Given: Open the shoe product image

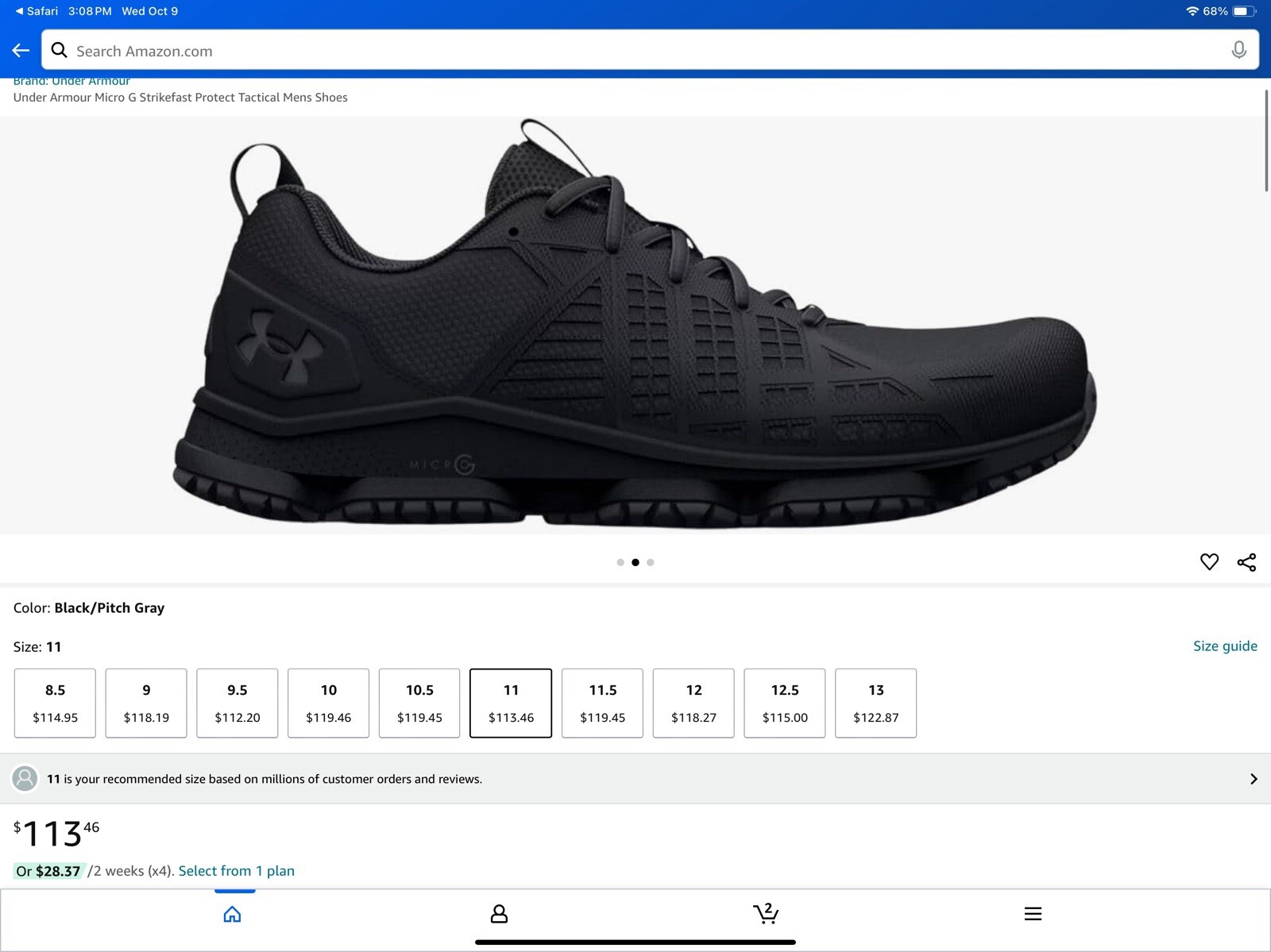Looking at the screenshot, I should point(634,325).
